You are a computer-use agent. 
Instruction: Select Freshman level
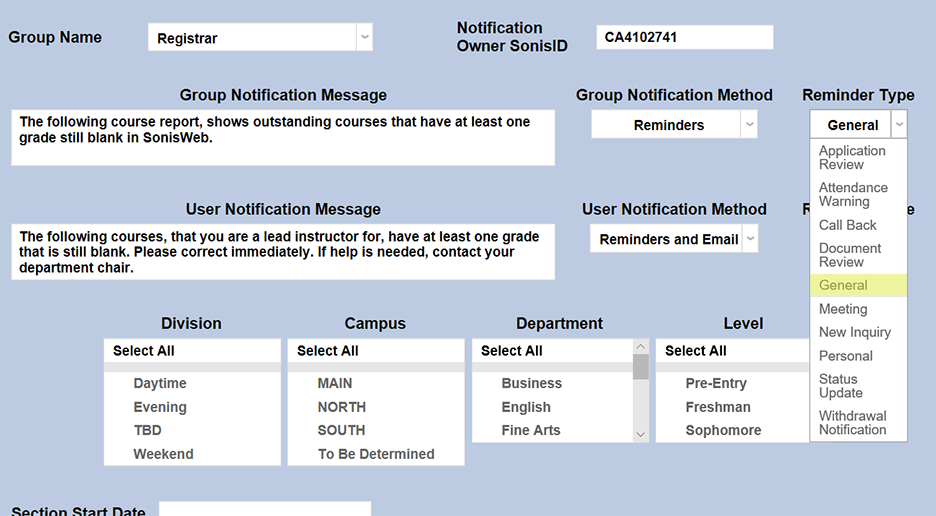click(x=732, y=407)
